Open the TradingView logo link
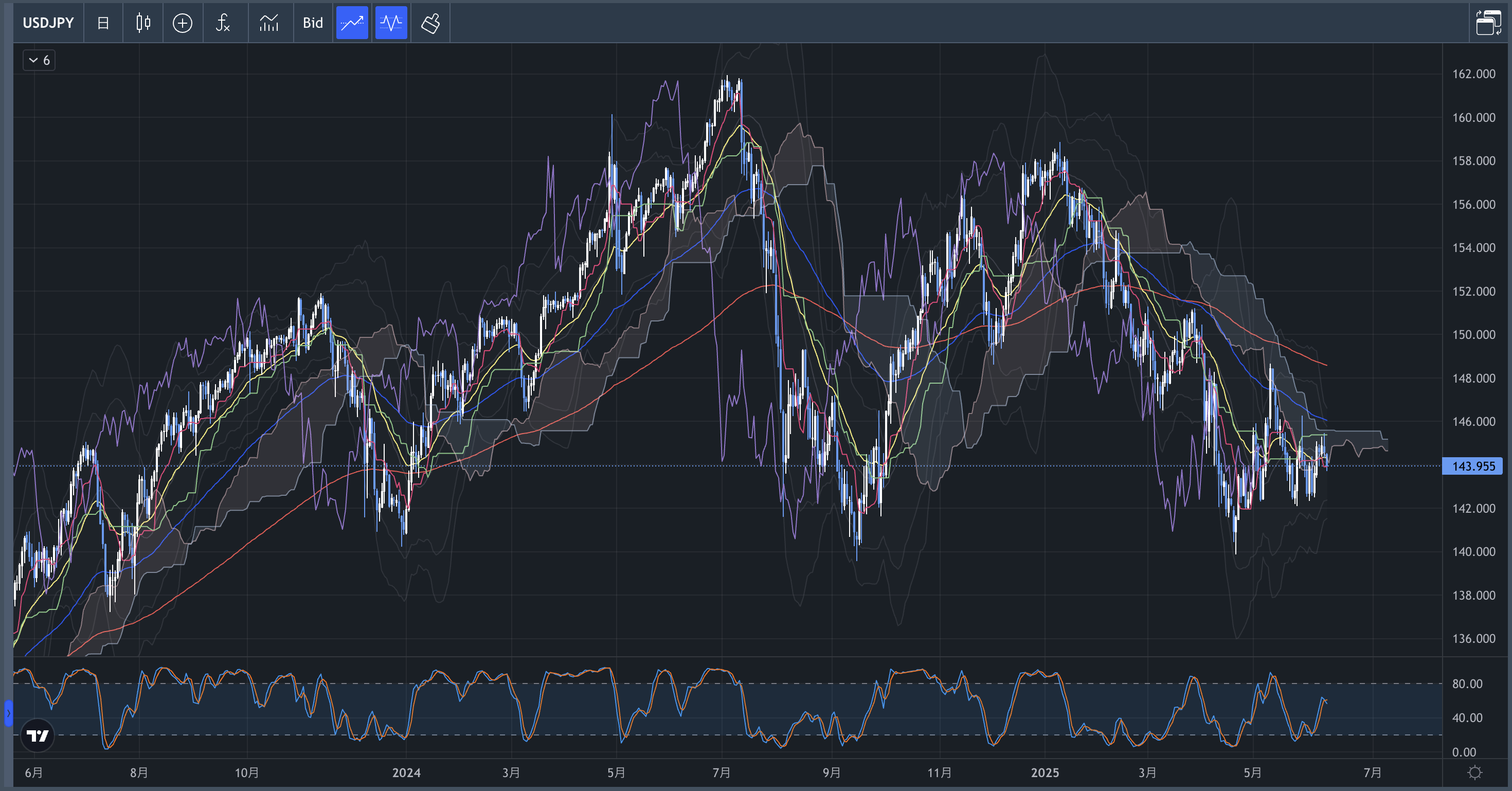Image resolution: width=1512 pixels, height=791 pixels. point(38,734)
